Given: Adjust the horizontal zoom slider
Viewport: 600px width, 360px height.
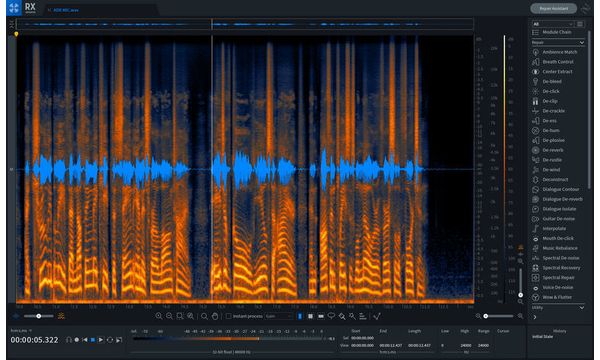Looking at the screenshot, I should click(499, 316).
